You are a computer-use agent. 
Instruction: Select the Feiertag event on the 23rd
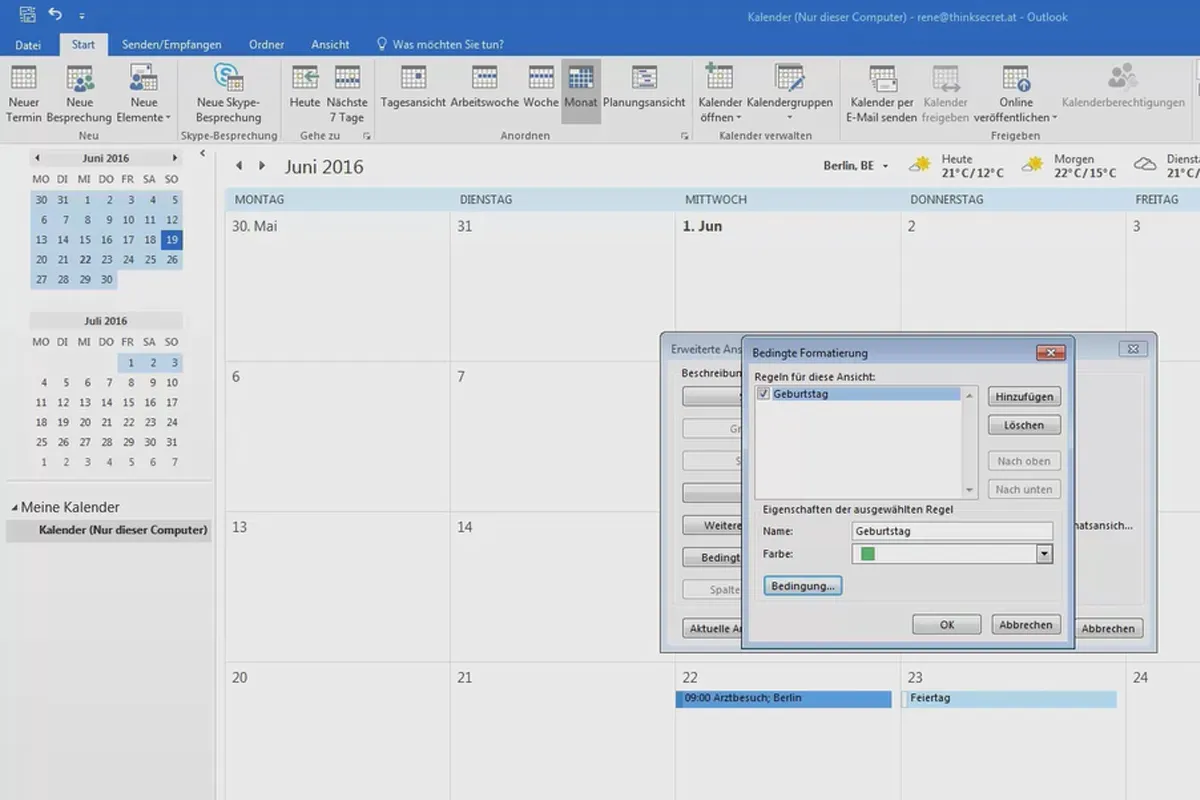1009,699
